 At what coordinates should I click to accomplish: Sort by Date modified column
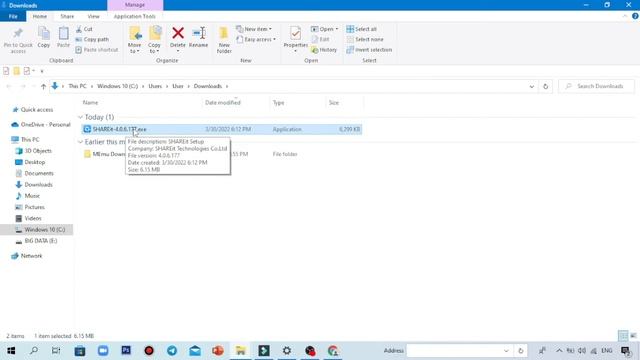click(223, 102)
